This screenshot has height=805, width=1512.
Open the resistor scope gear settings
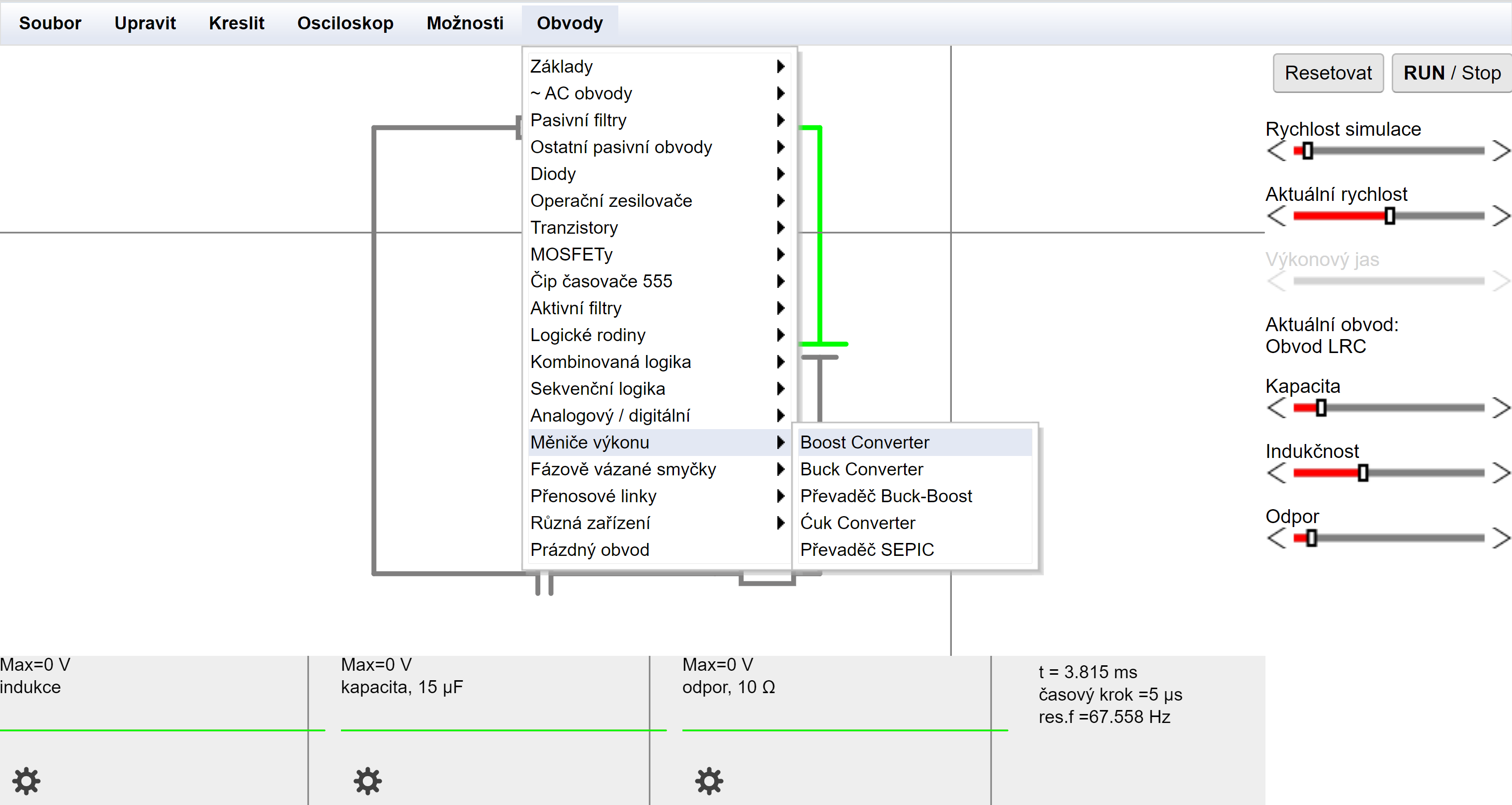click(x=709, y=780)
